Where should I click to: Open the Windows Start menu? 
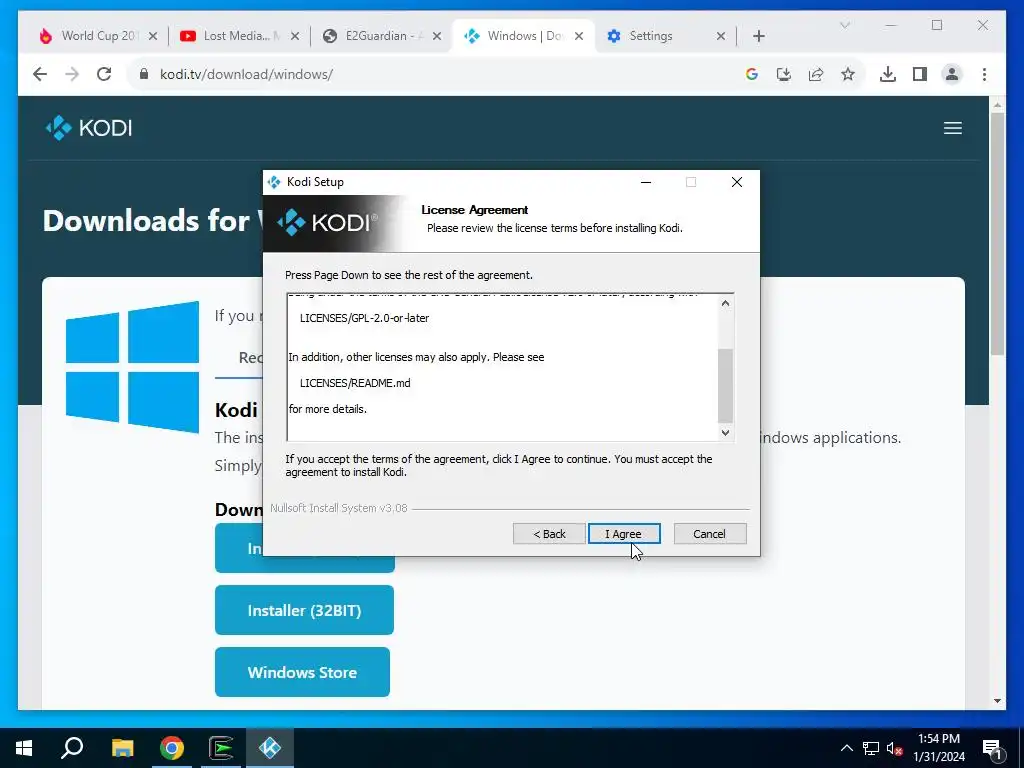(24, 748)
